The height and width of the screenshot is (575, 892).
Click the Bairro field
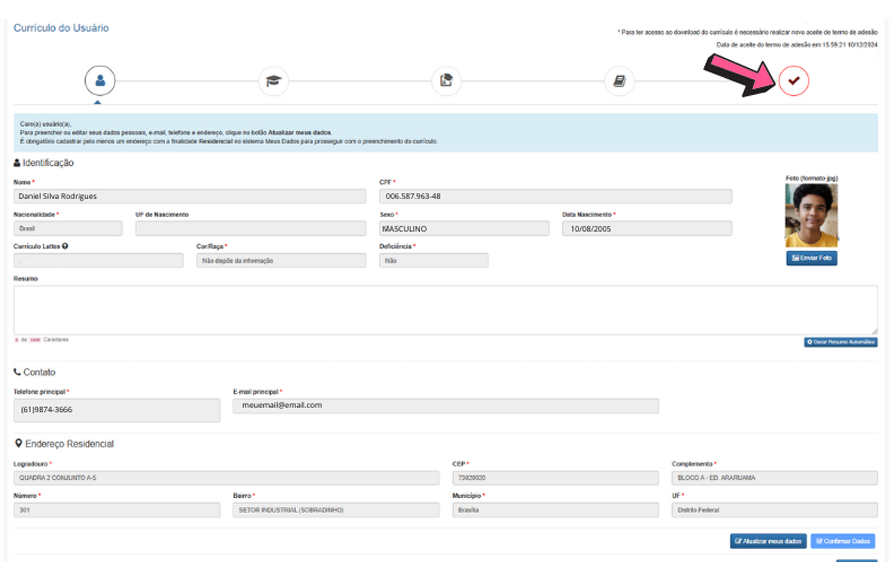coord(336,510)
